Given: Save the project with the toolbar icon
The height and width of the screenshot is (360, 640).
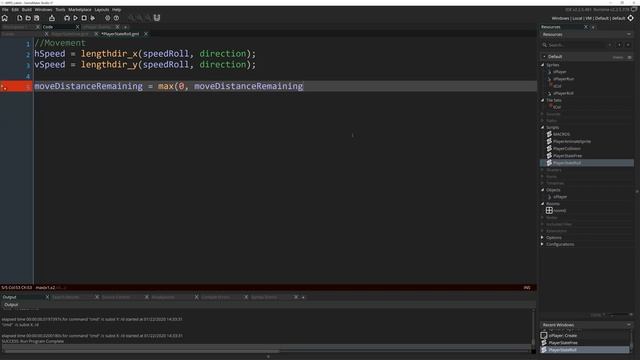Looking at the screenshot, I should [x=36, y=18].
